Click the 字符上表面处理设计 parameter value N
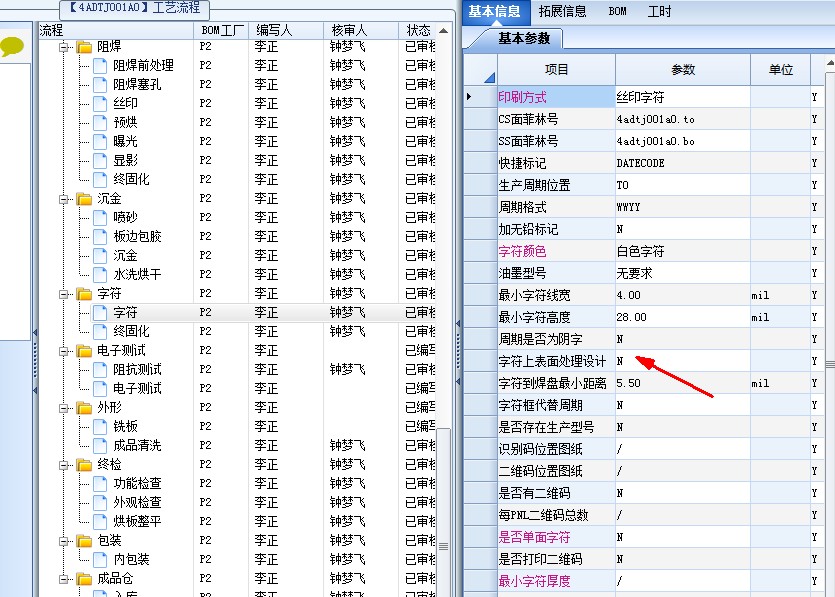Viewport: 835px width, 597px height. [x=620, y=362]
